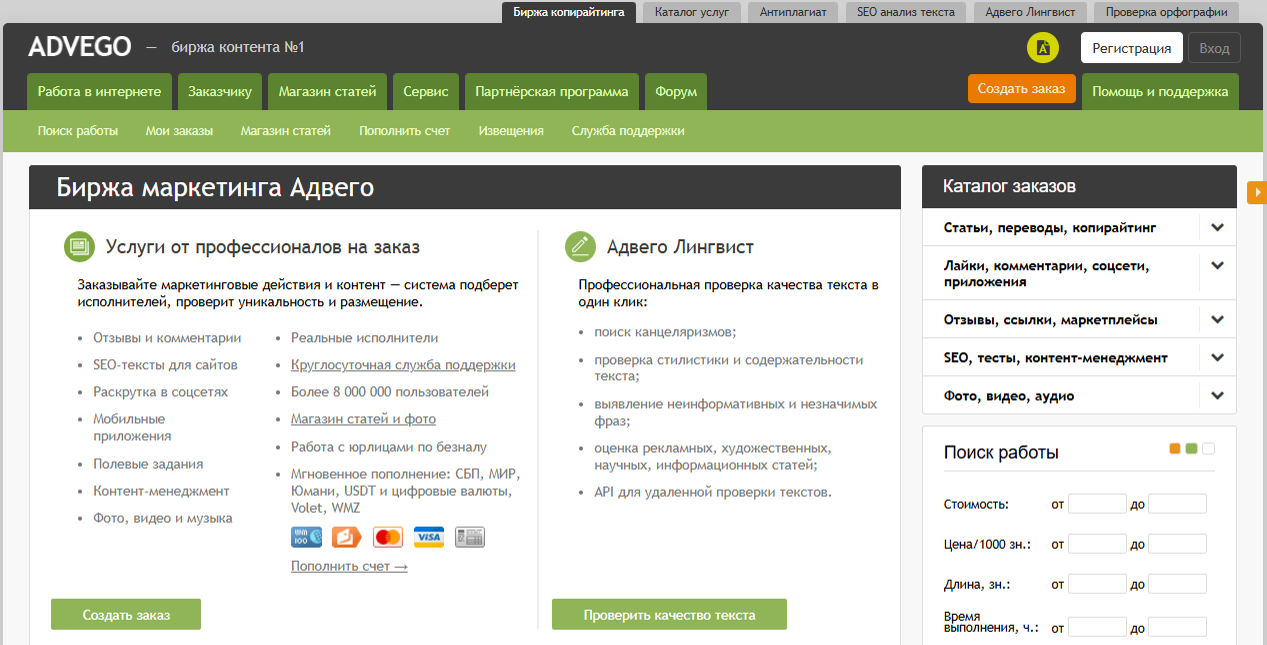Click the Стоимость 'от' input field
The image size is (1267, 645).
click(x=1097, y=504)
